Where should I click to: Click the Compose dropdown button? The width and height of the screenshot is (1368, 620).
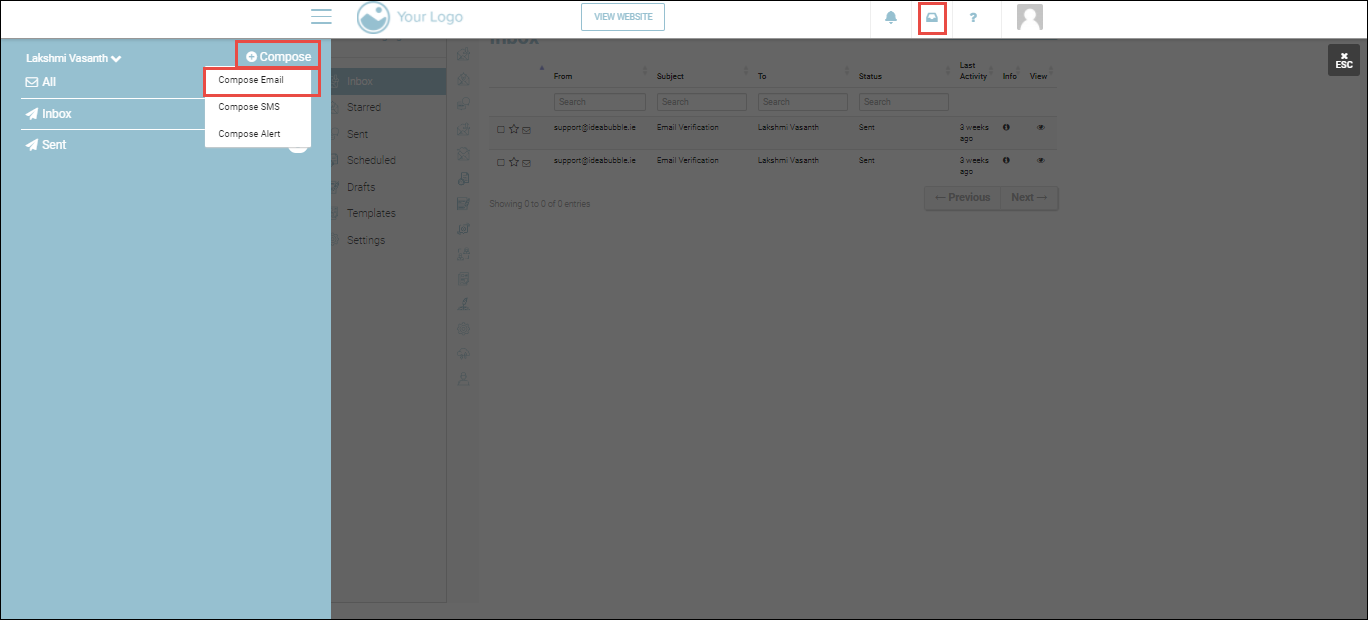tap(278, 57)
